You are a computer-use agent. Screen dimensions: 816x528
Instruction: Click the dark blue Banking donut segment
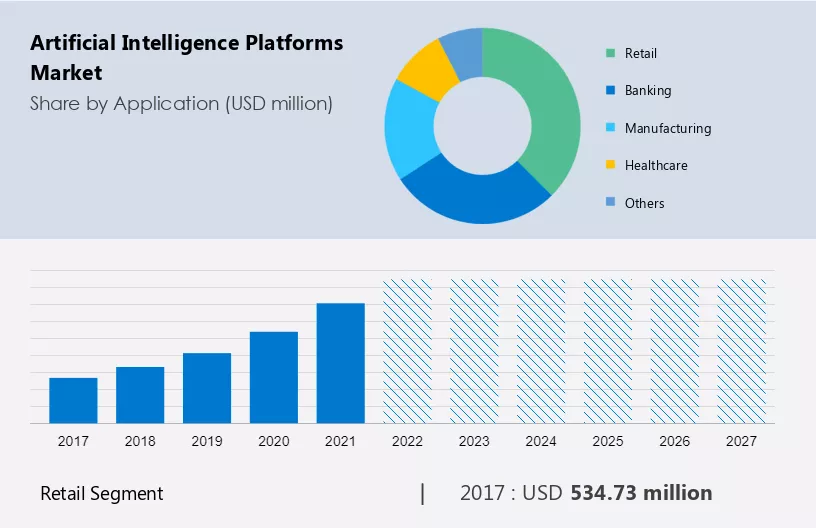coord(476,197)
